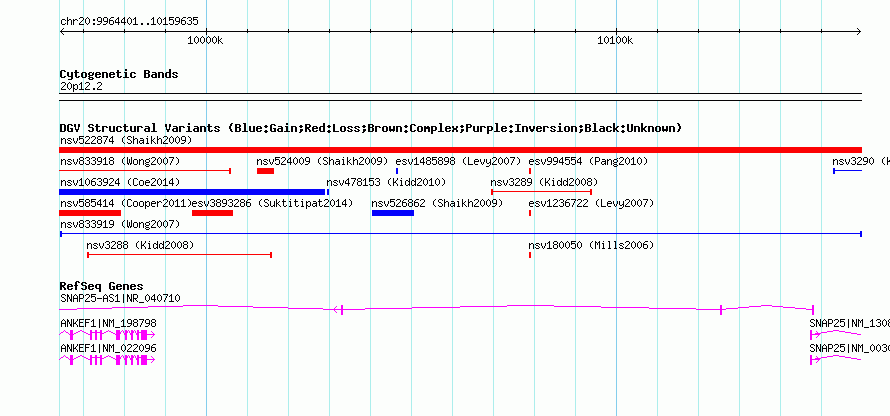Select the upper SNAP25 transcript glyph
The width and height of the screenshot is (890, 416).
pyautogui.click(x=836, y=334)
